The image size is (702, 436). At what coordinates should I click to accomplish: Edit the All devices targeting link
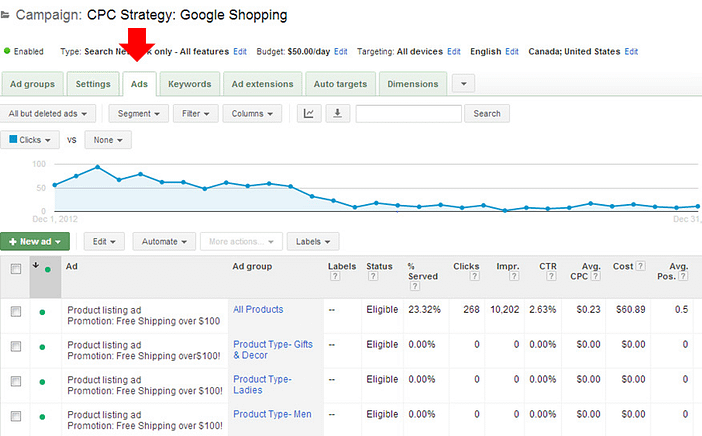click(454, 51)
